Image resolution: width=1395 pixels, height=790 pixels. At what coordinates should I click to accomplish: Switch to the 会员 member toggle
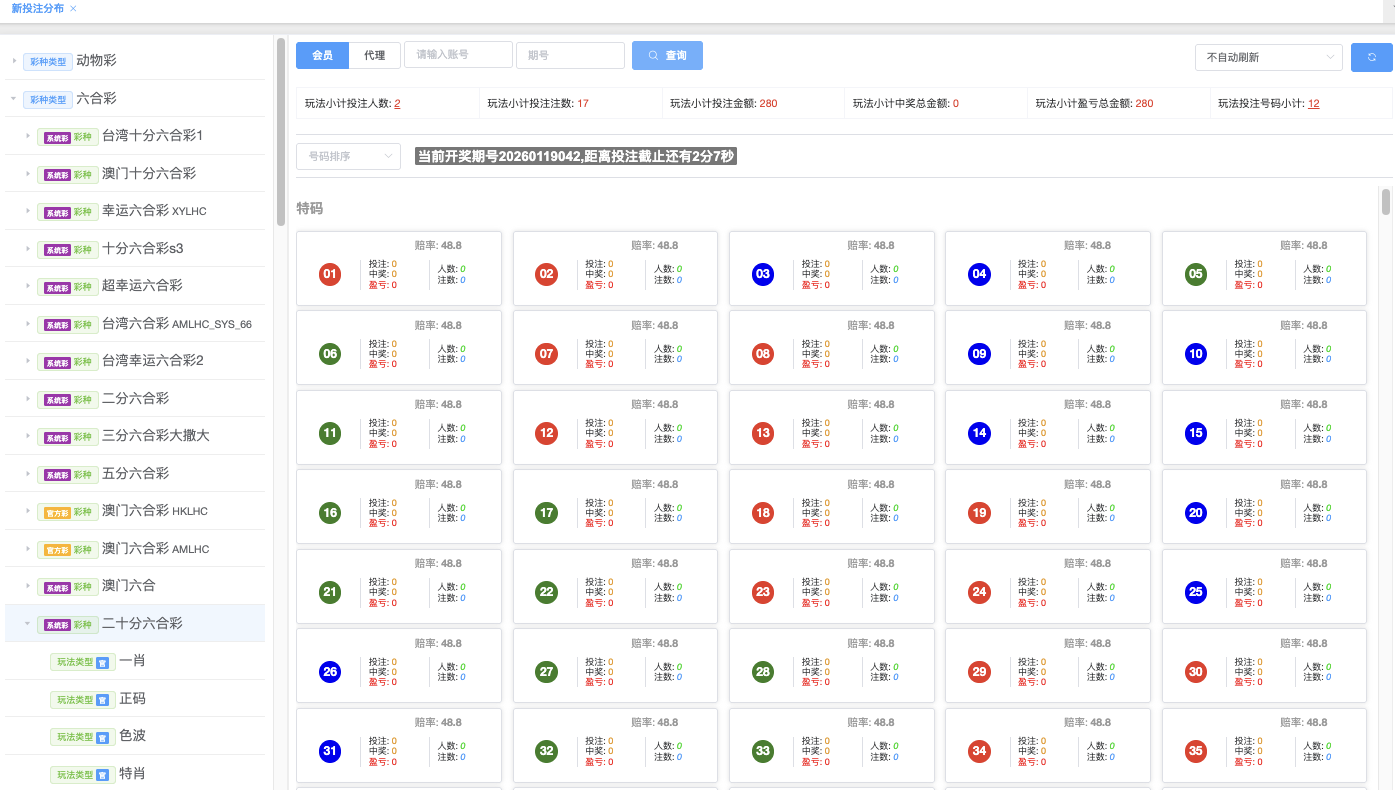(322, 56)
